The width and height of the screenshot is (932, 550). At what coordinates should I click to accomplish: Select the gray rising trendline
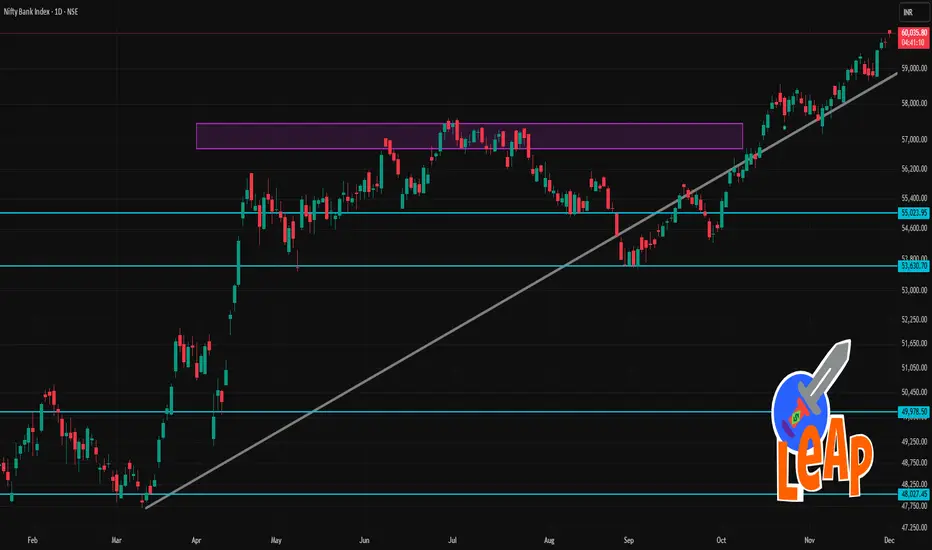point(521,290)
